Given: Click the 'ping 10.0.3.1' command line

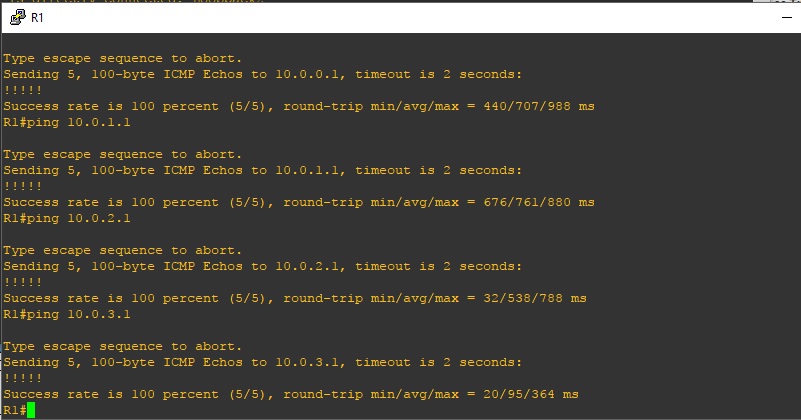Looking at the screenshot, I should [x=66, y=315].
